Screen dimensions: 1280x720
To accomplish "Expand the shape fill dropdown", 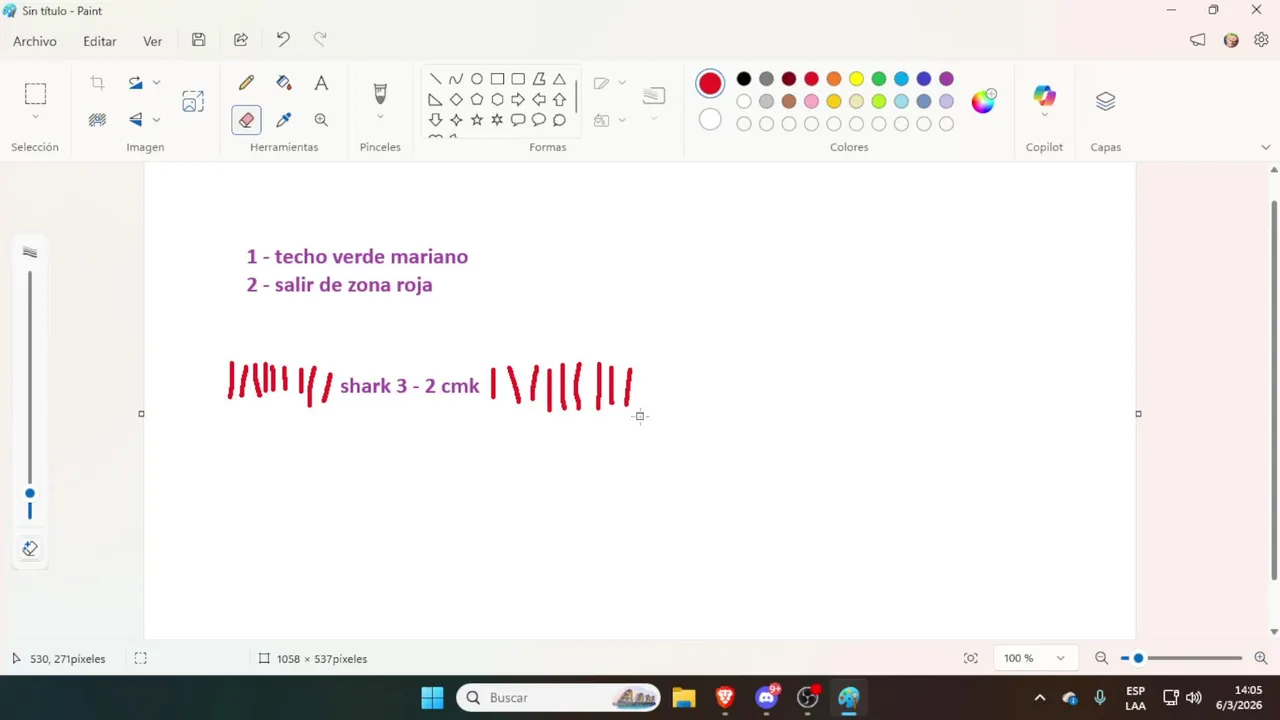I will (x=622, y=120).
